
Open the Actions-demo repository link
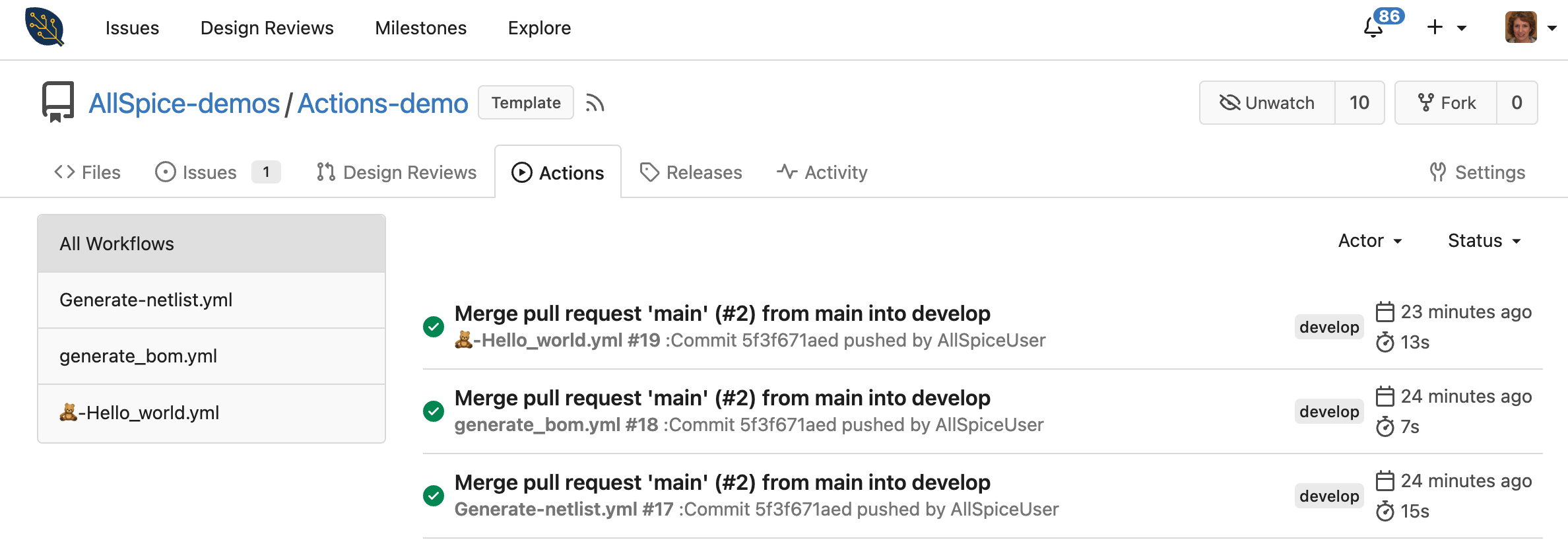383,104
